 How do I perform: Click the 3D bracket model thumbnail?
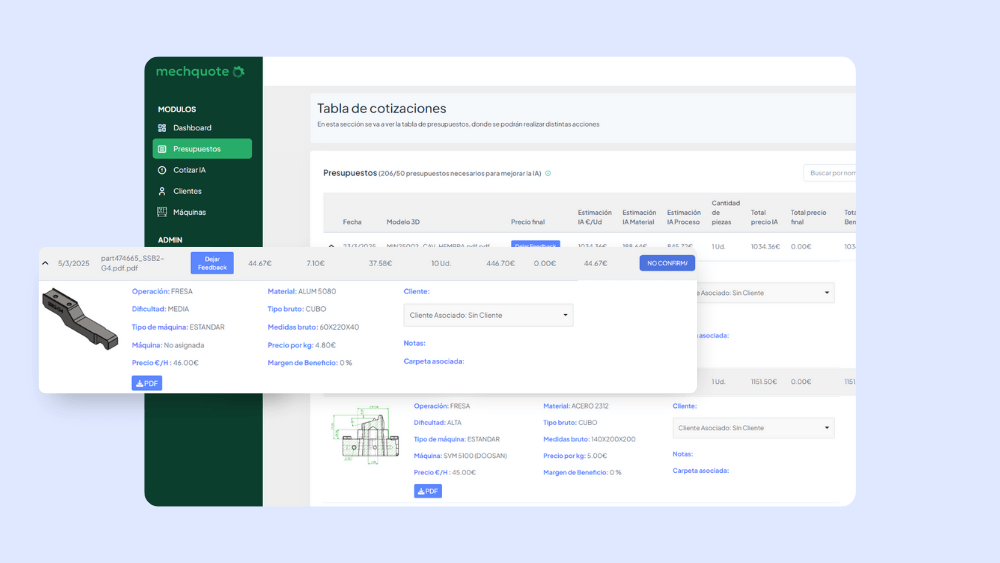pos(80,318)
